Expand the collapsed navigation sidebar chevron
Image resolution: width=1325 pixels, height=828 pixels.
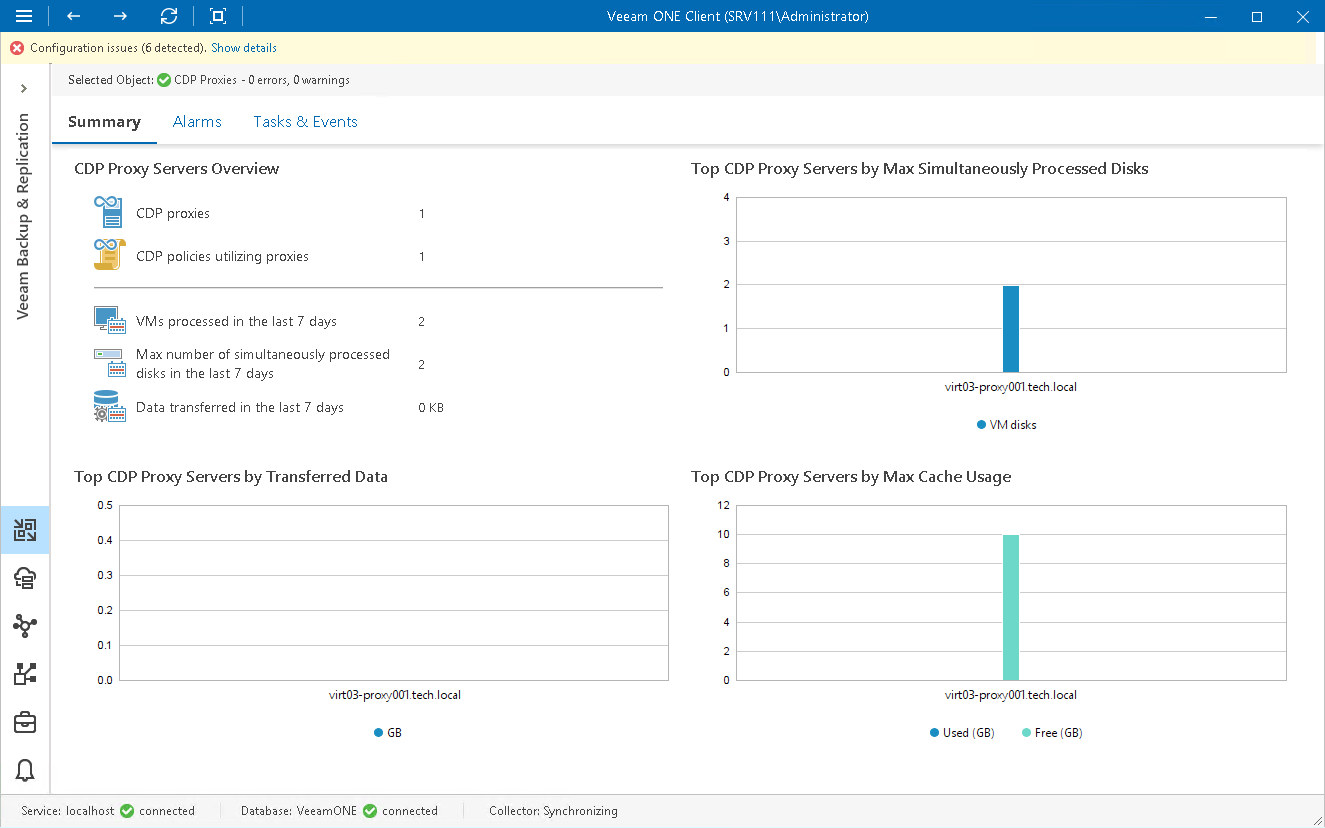pos(24,89)
